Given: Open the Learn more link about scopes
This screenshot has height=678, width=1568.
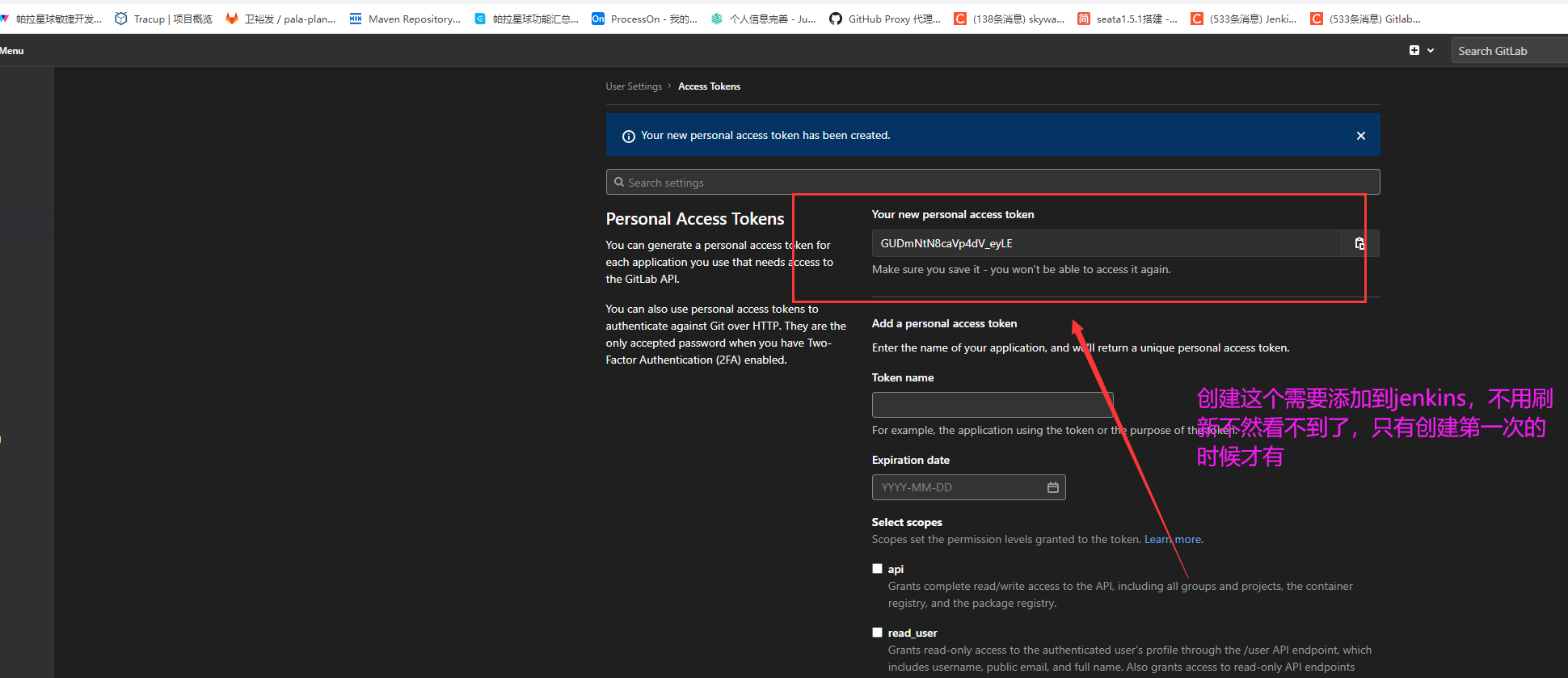Looking at the screenshot, I should click(x=1174, y=540).
